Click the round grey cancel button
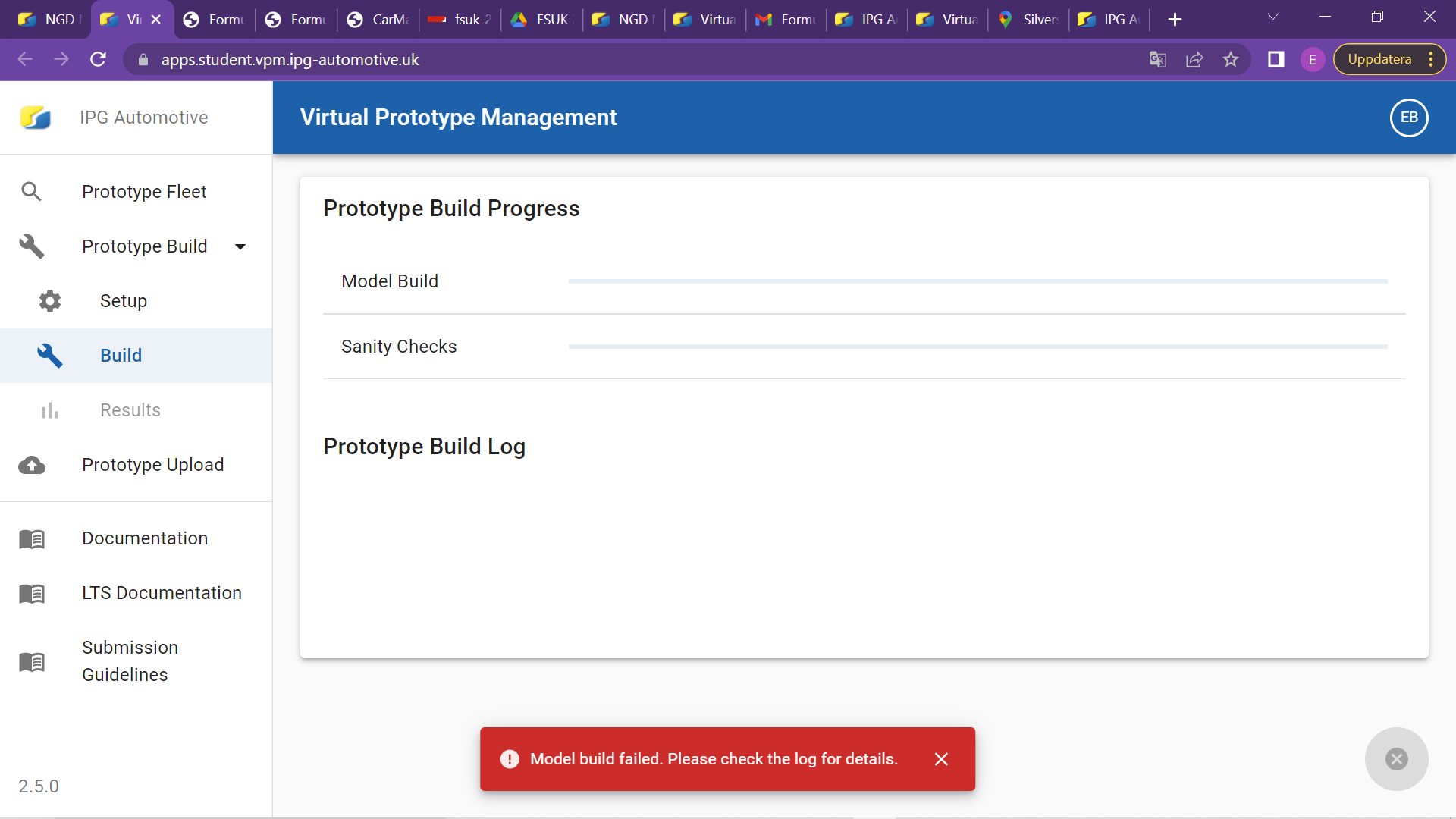This screenshot has width=1456, height=819. (1397, 759)
